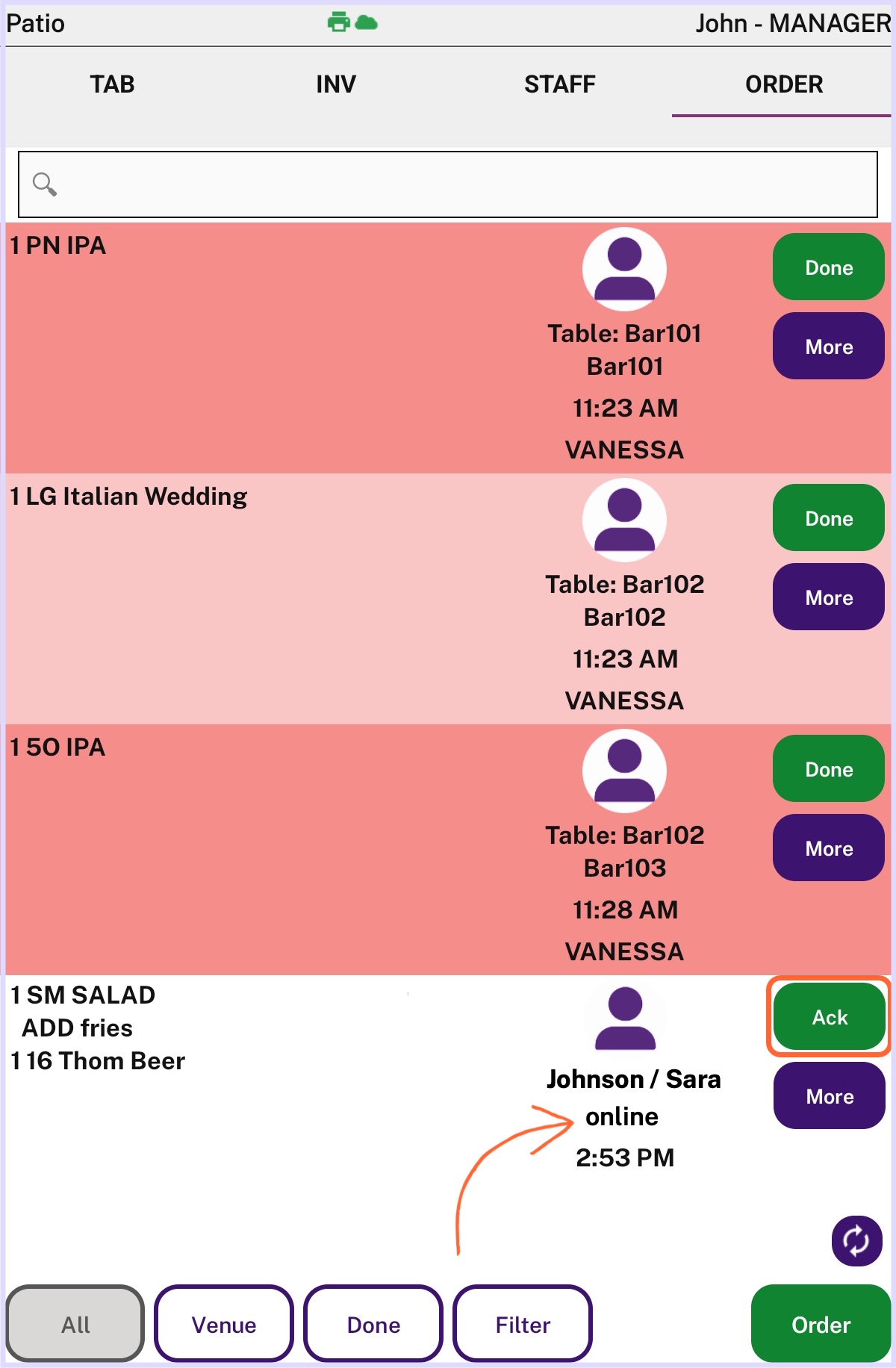Tap the purple refresh orders icon
Screen dimensions: 896x1368
click(856, 1241)
